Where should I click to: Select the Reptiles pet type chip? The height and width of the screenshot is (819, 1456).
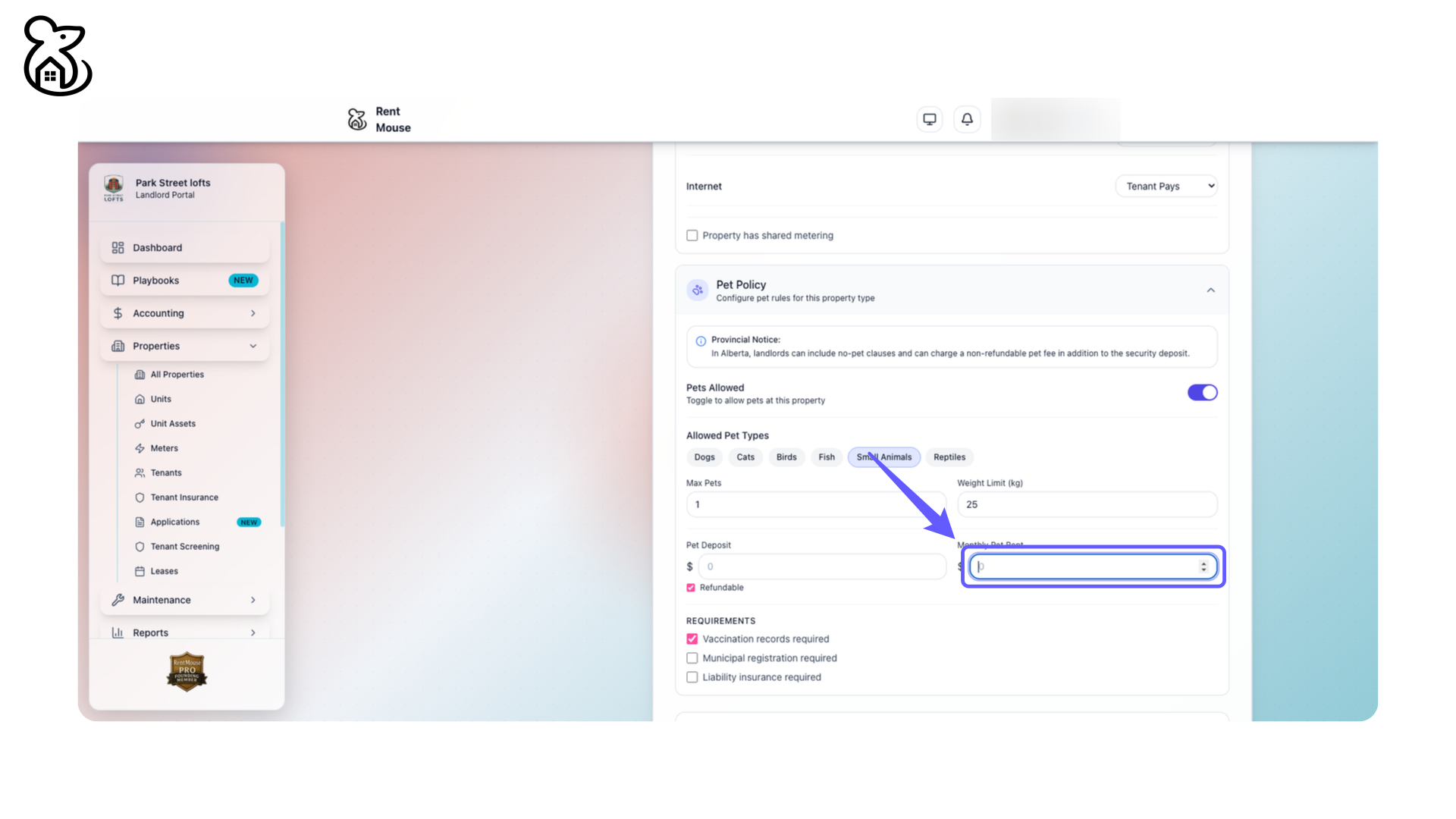point(949,457)
